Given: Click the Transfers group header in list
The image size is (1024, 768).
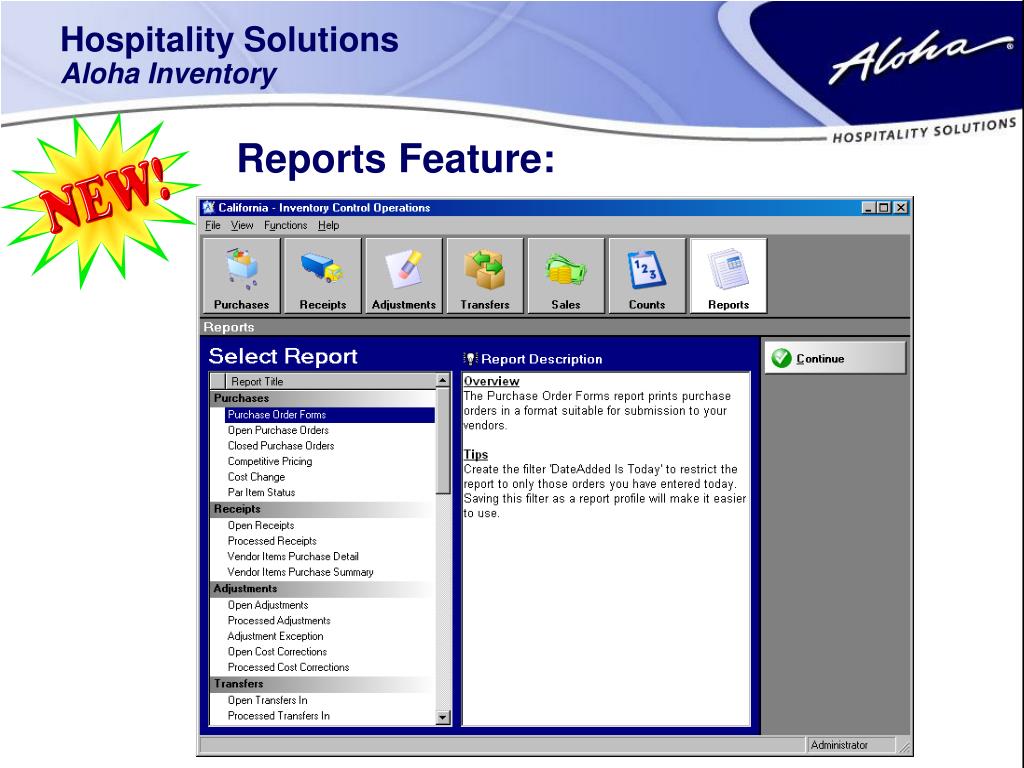Looking at the screenshot, I should 323,684.
